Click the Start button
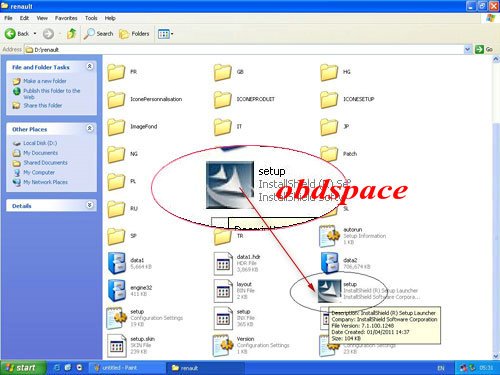The height and width of the screenshot is (375, 500). click(x=23, y=368)
